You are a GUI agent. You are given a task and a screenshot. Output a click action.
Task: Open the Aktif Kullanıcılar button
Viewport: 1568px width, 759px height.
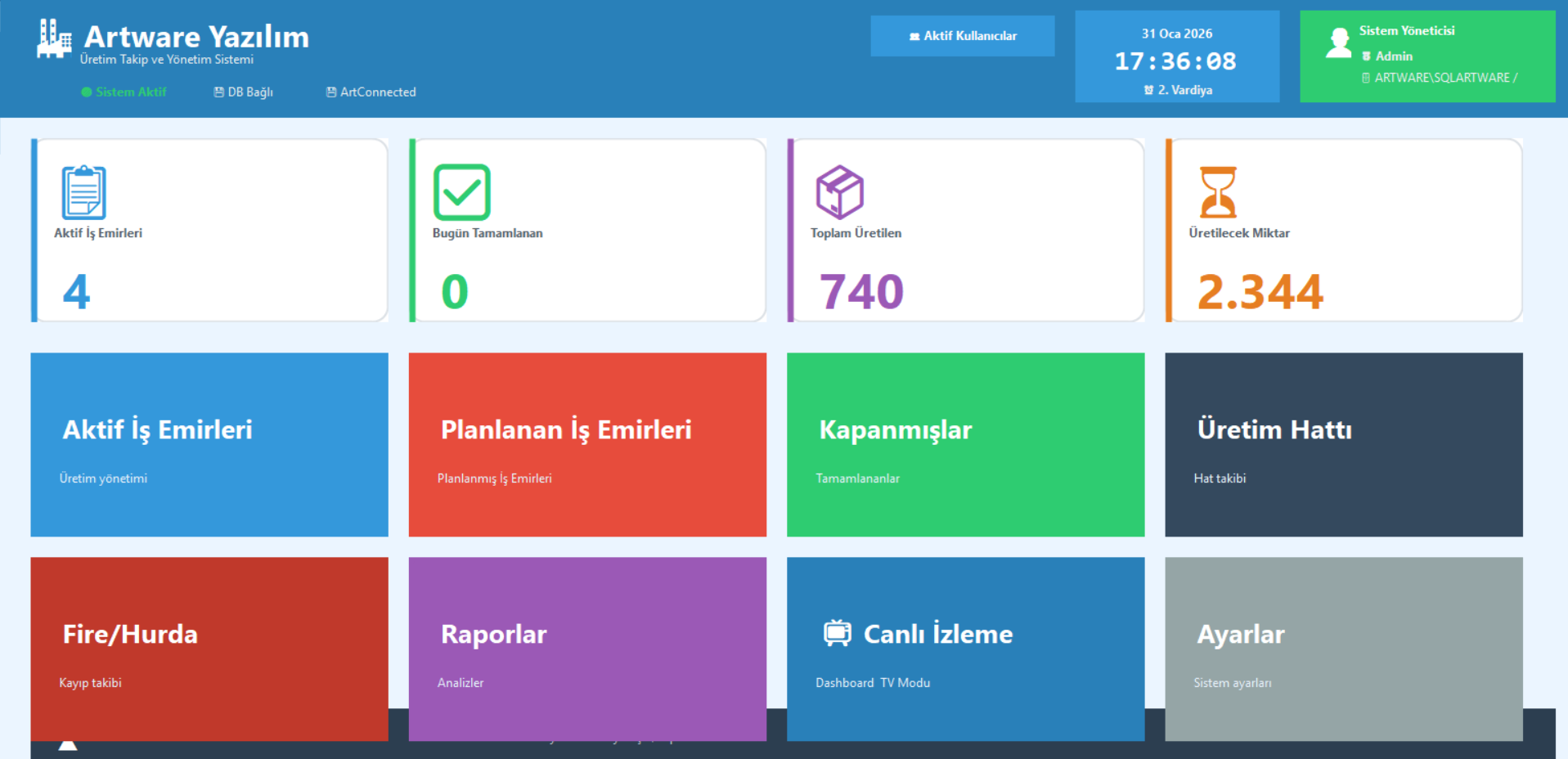click(962, 36)
